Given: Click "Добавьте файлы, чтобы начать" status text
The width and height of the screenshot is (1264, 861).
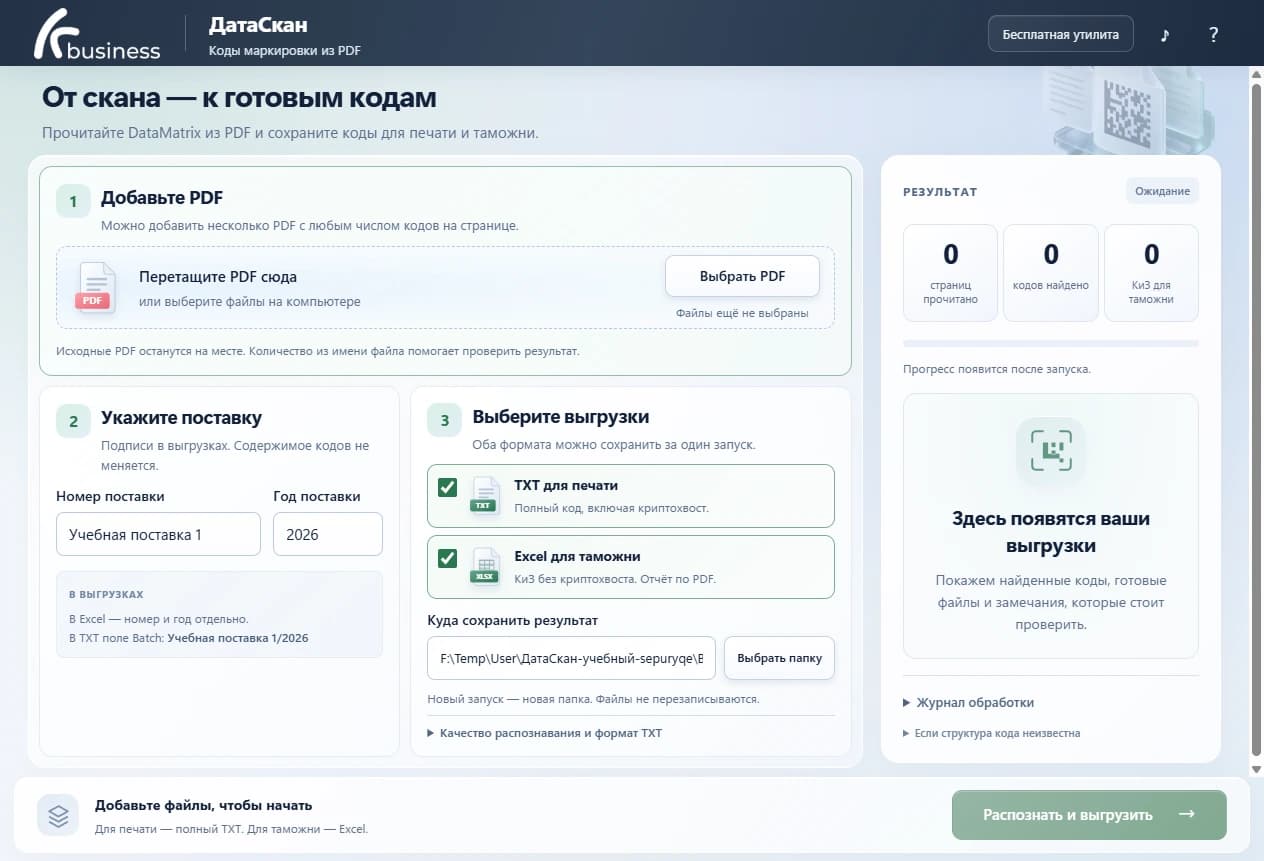Looking at the screenshot, I should point(204,805).
